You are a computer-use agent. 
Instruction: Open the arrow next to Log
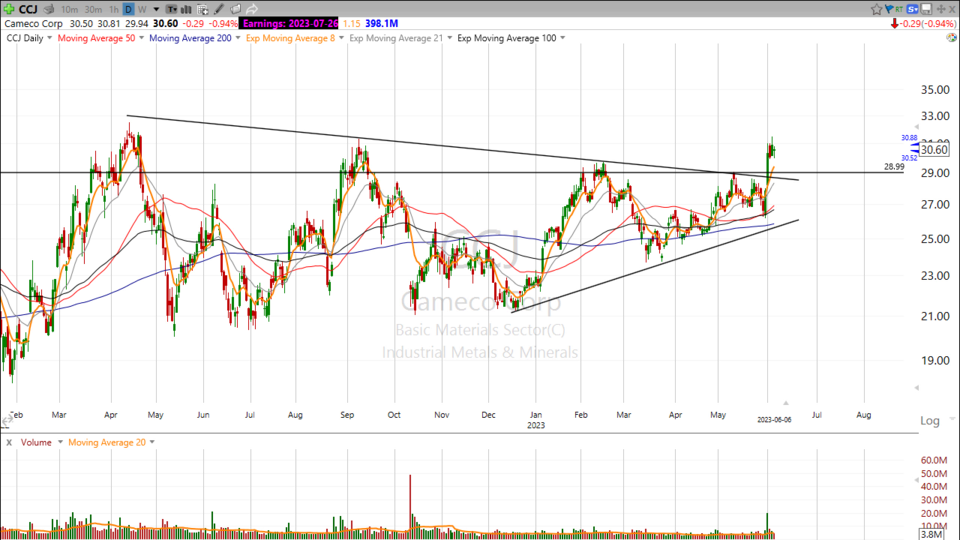(951, 419)
